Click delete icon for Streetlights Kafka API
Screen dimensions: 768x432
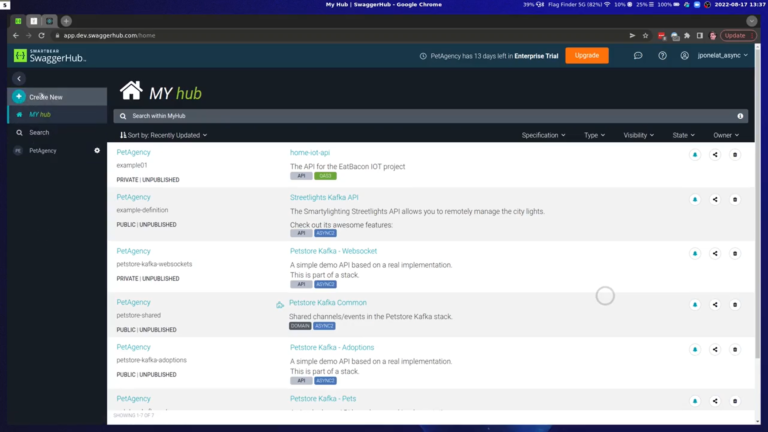pos(735,199)
